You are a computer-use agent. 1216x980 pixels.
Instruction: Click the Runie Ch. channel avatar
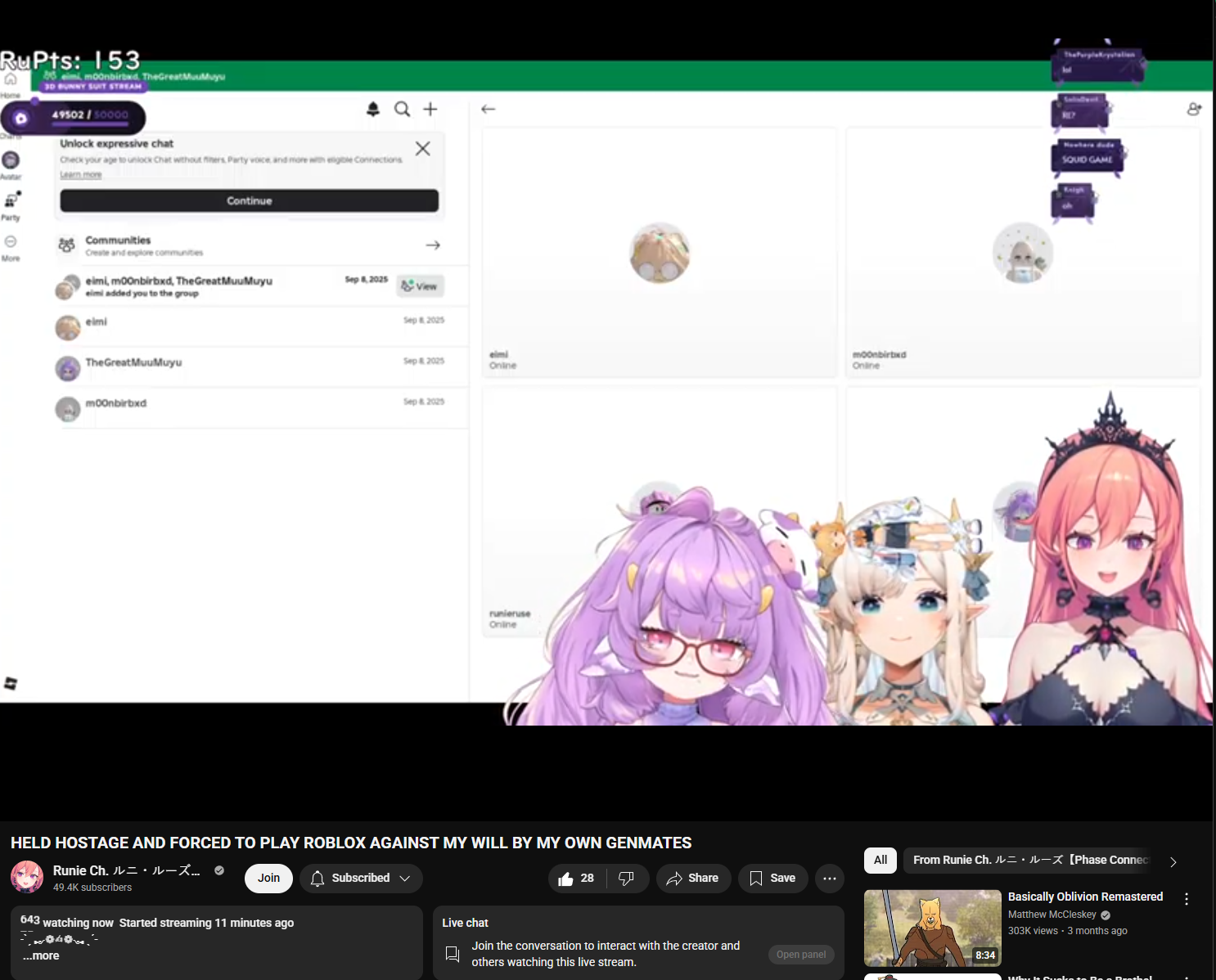[27, 877]
